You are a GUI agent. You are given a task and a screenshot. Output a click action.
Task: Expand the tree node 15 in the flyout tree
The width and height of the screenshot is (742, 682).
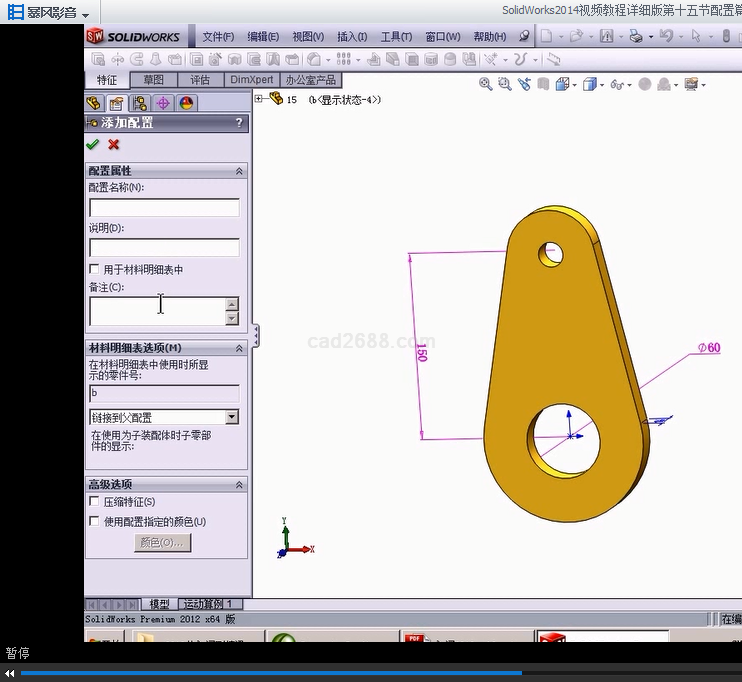pyautogui.click(x=259, y=99)
